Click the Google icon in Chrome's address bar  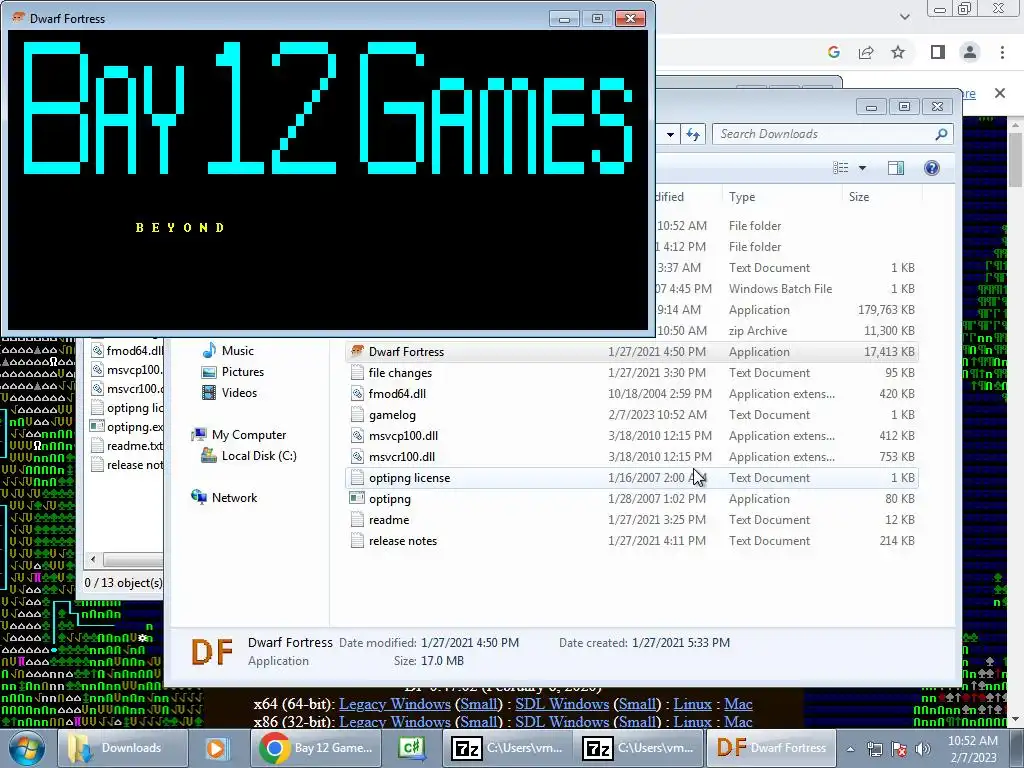coord(833,52)
